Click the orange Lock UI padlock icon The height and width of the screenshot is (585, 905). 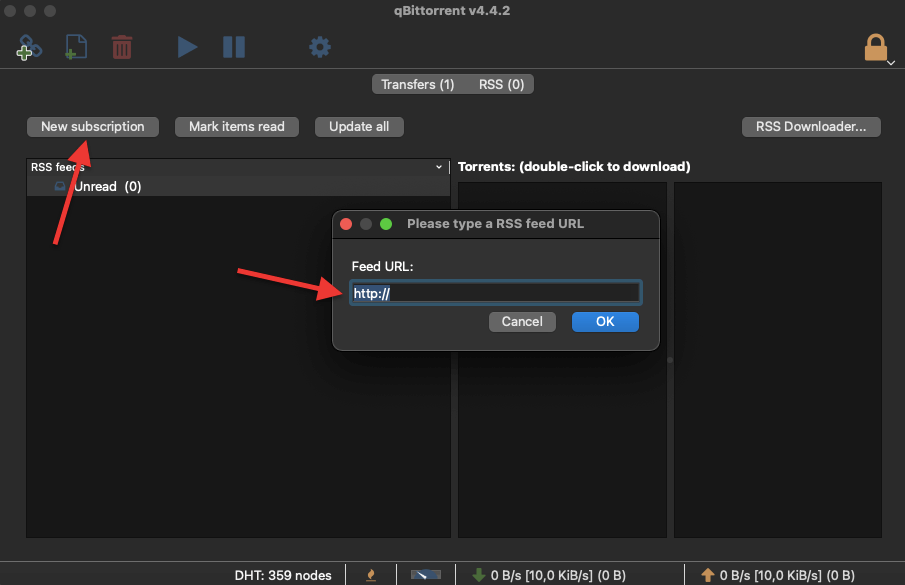click(876, 47)
